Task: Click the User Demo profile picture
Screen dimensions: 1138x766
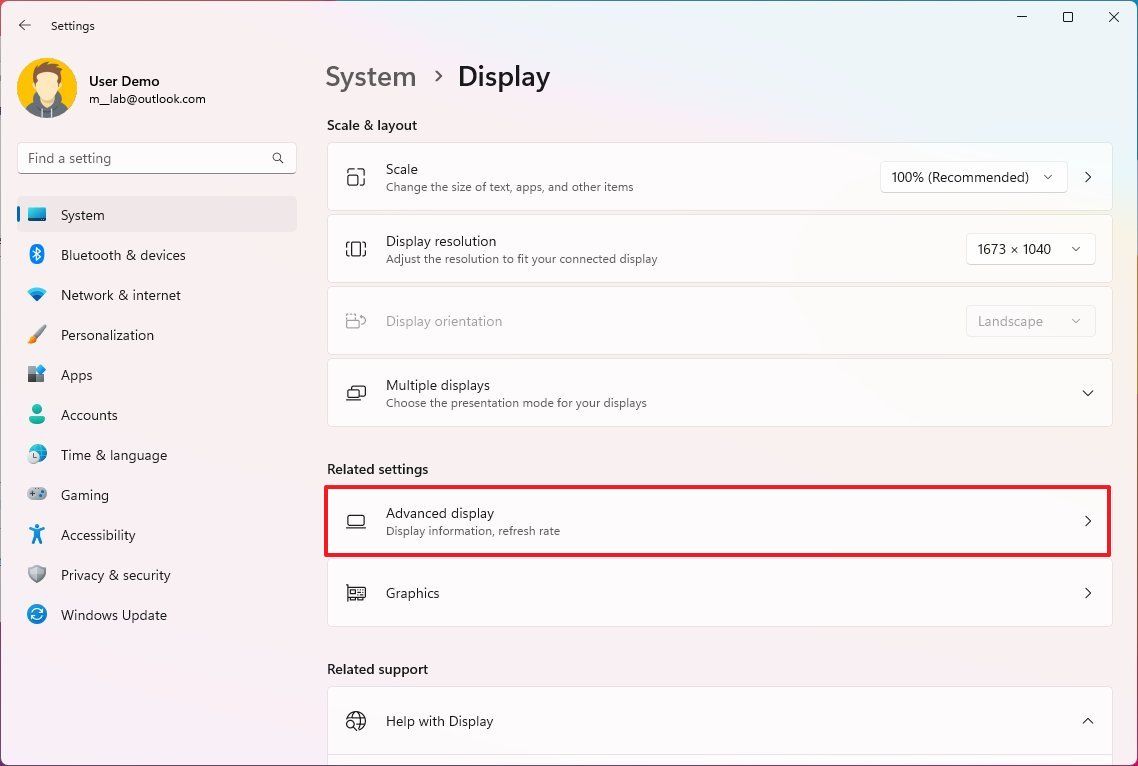Action: click(47, 88)
